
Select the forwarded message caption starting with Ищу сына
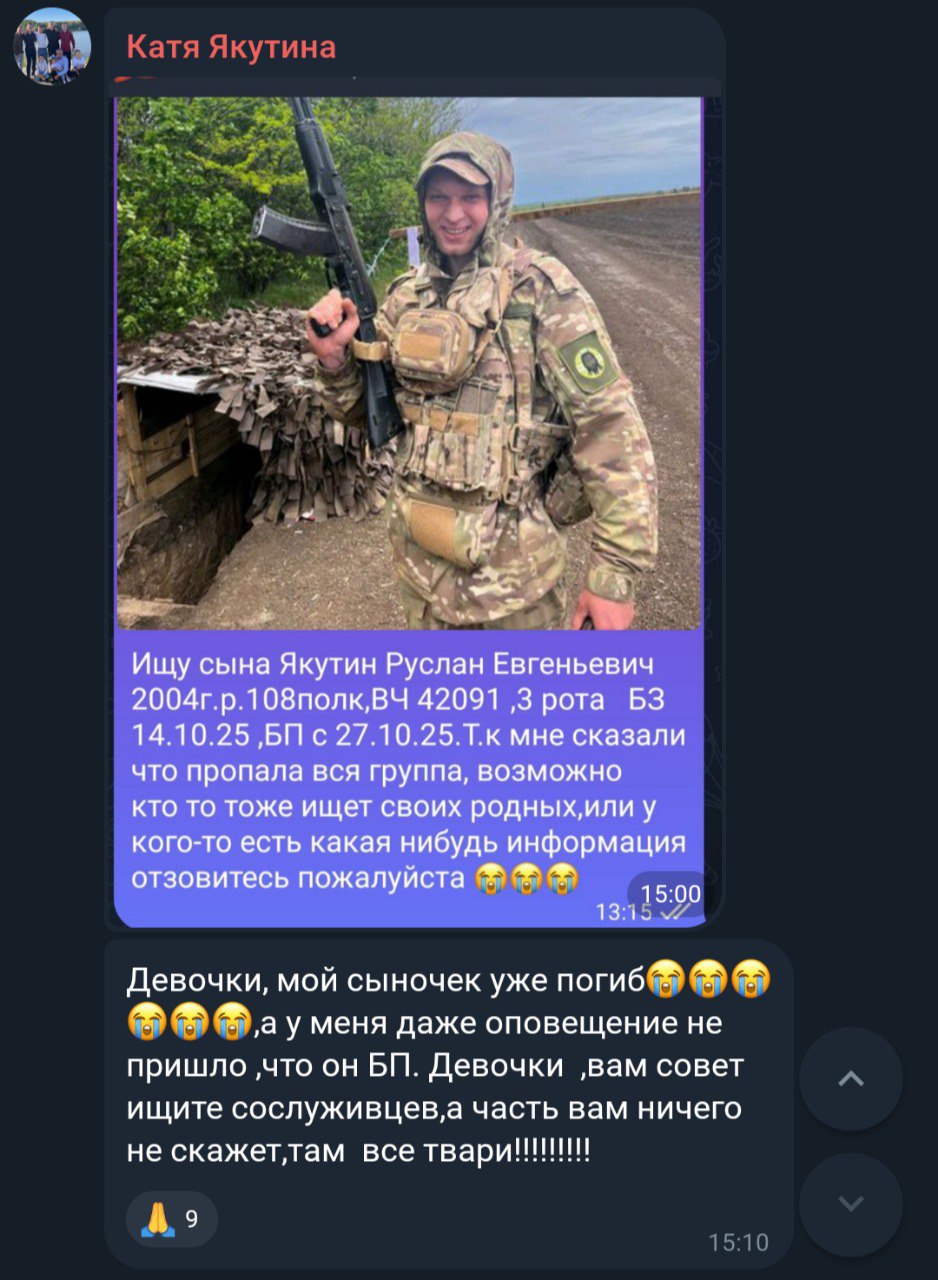[409, 771]
